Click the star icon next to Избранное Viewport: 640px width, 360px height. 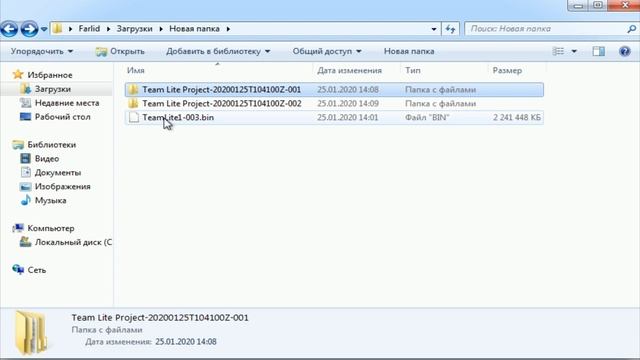(18, 74)
